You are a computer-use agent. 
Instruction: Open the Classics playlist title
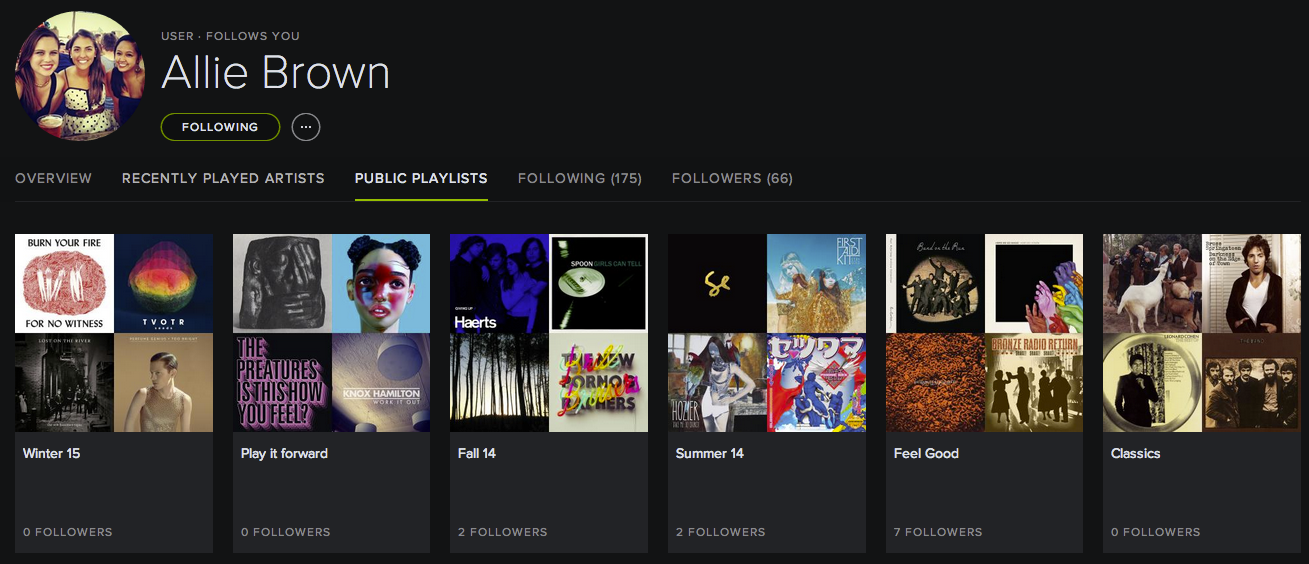(x=1136, y=453)
